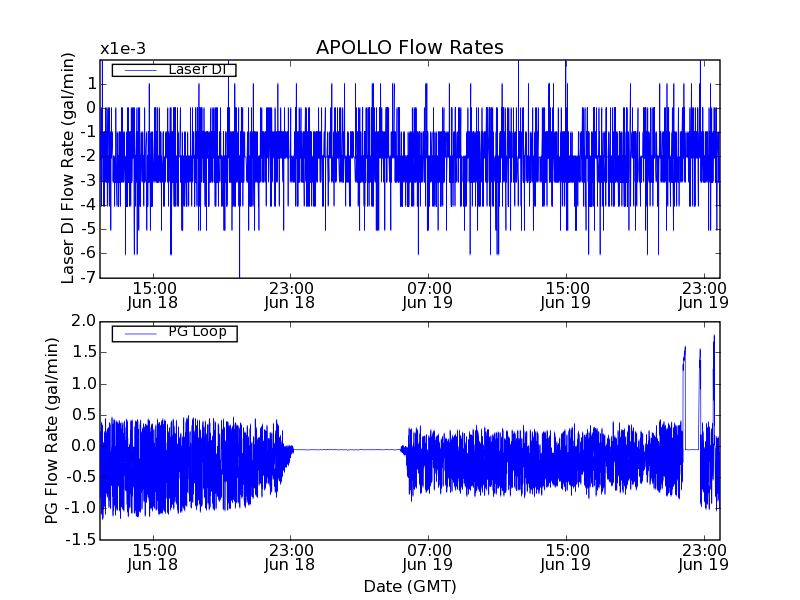Click "15:00 Jun 19" under the PG Loop plot
This screenshot has width=800, height=600.
tap(566, 558)
